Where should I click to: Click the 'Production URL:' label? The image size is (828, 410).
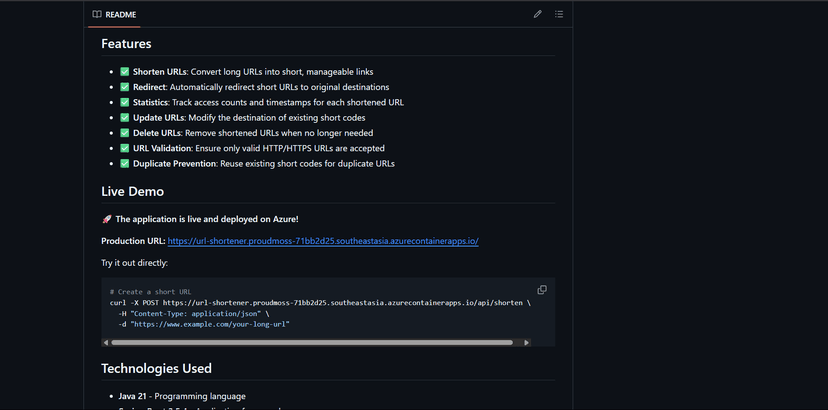[x=133, y=241]
